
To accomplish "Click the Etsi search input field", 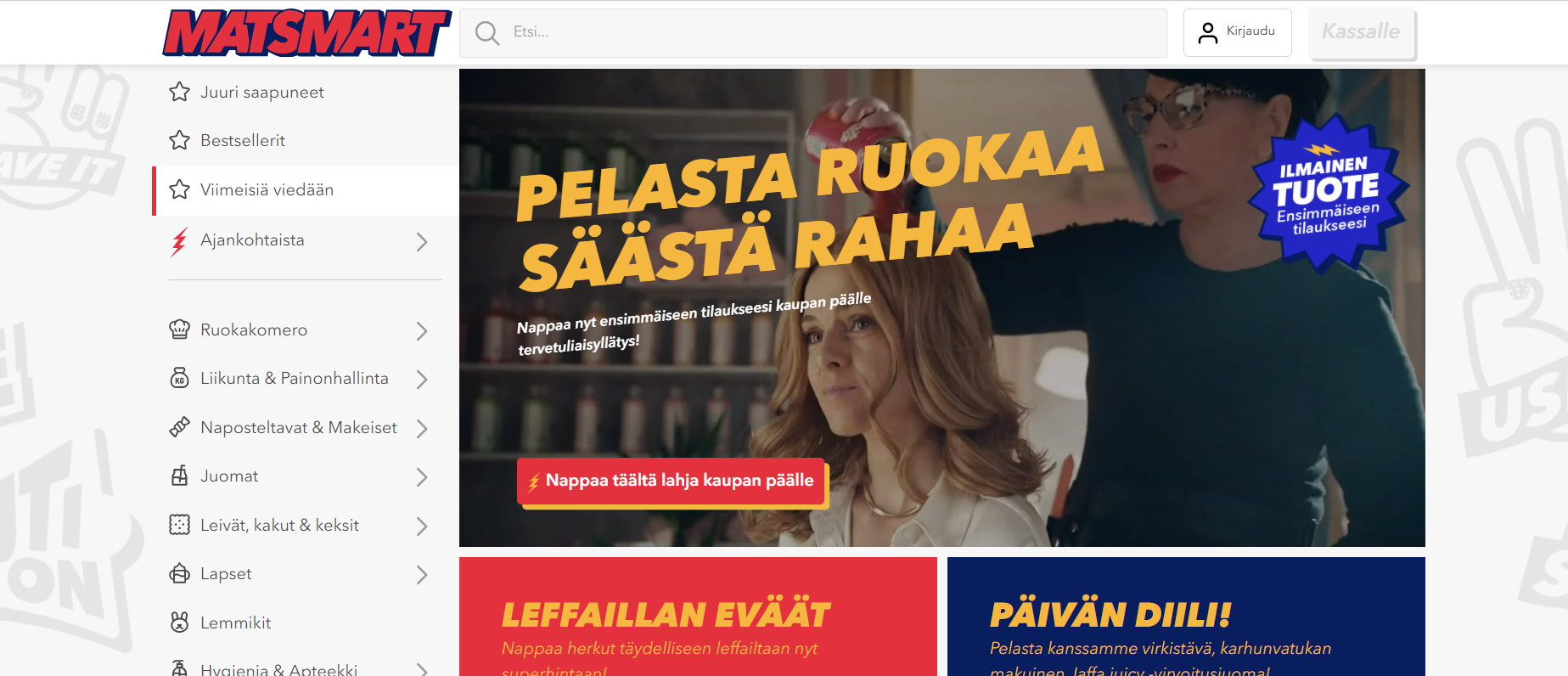I will click(813, 33).
